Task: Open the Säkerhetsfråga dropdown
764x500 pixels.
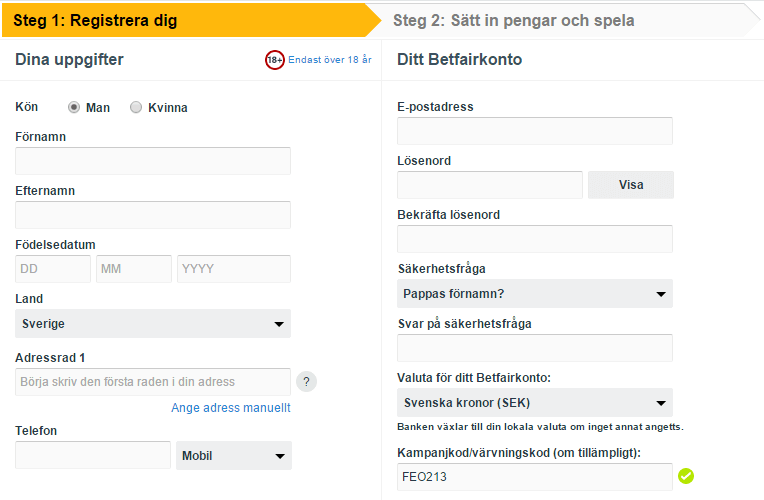Action: 535,293
